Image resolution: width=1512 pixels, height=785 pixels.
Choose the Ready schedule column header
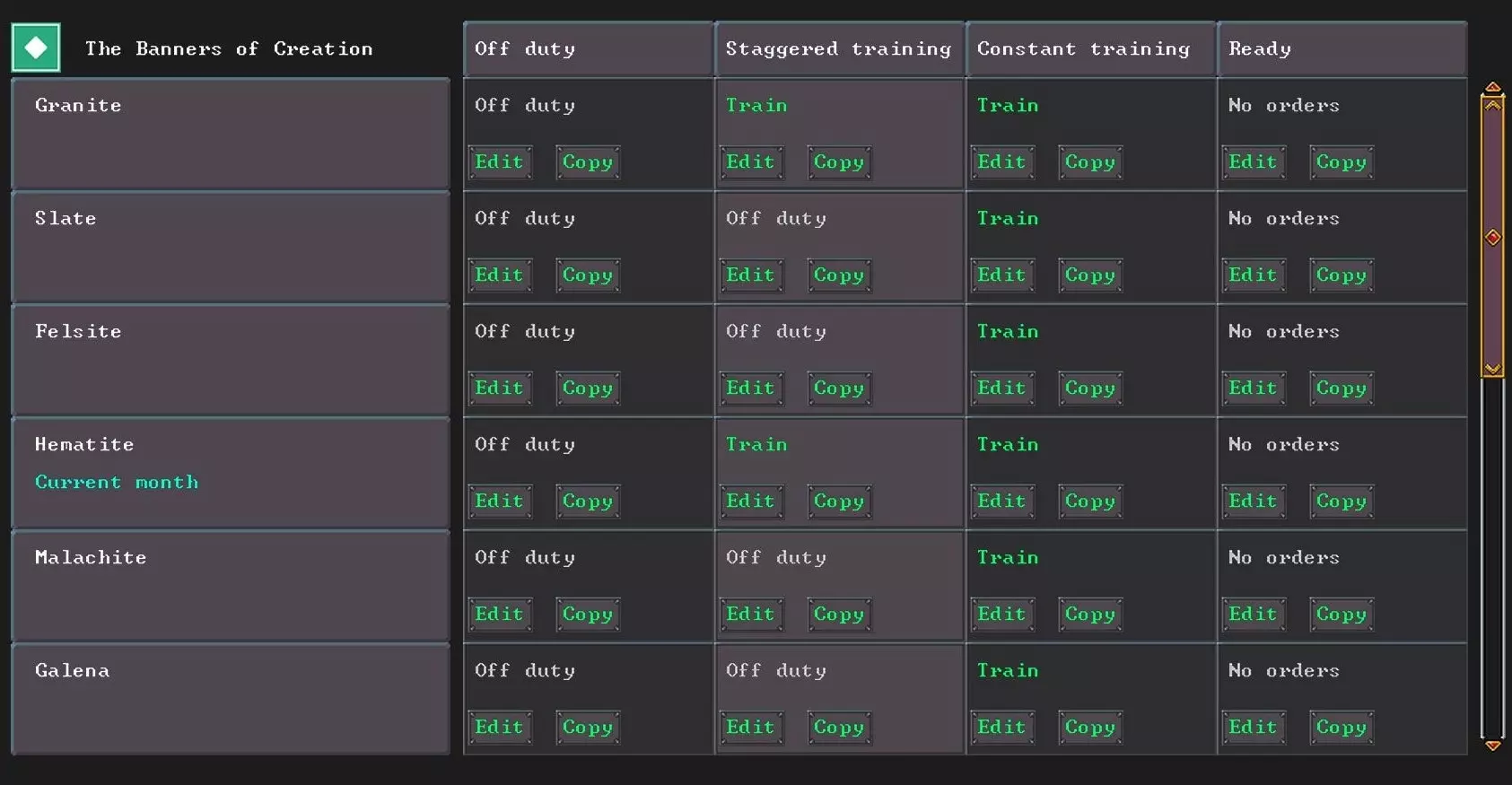(x=1342, y=48)
